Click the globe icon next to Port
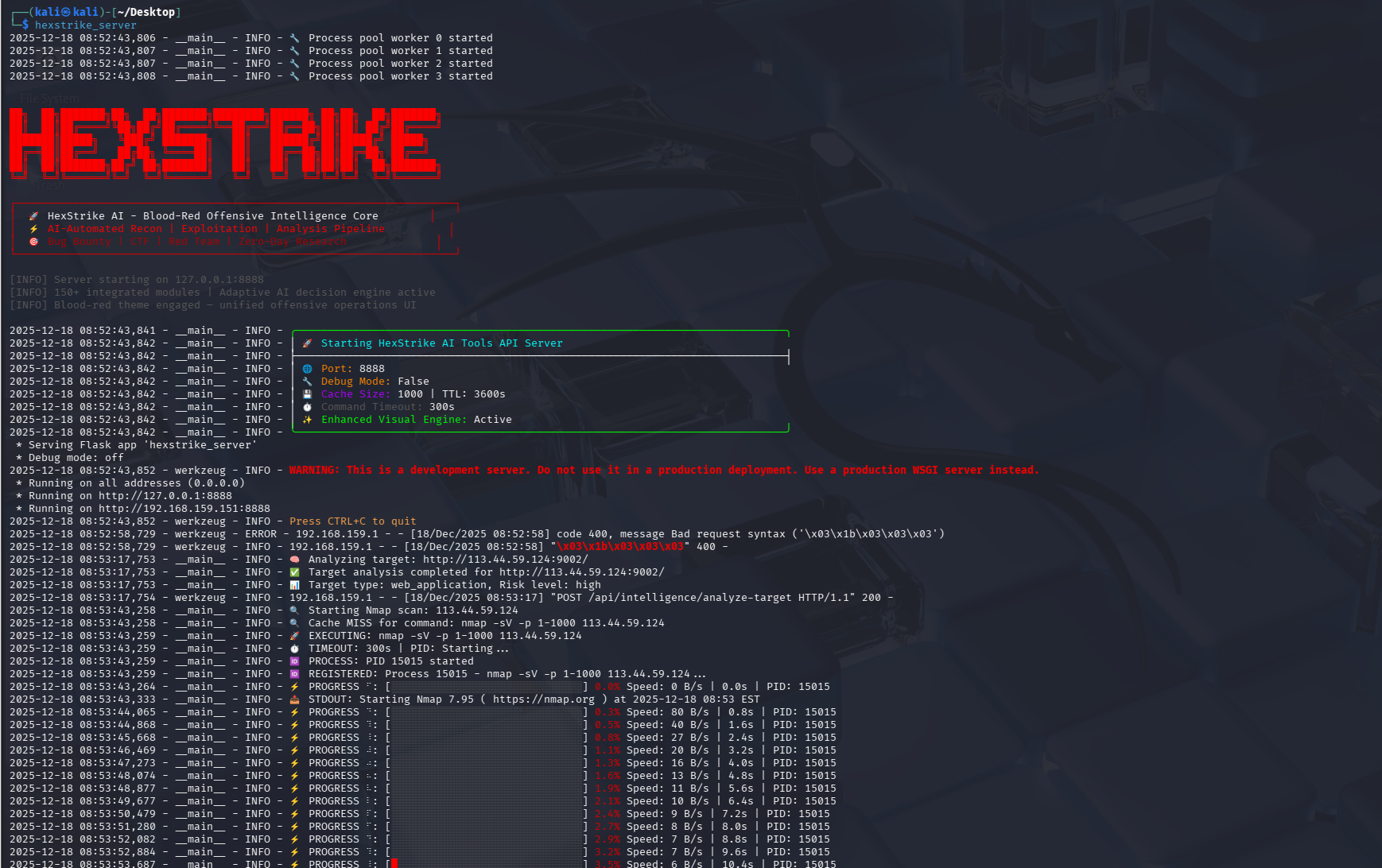 tap(307, 369)
